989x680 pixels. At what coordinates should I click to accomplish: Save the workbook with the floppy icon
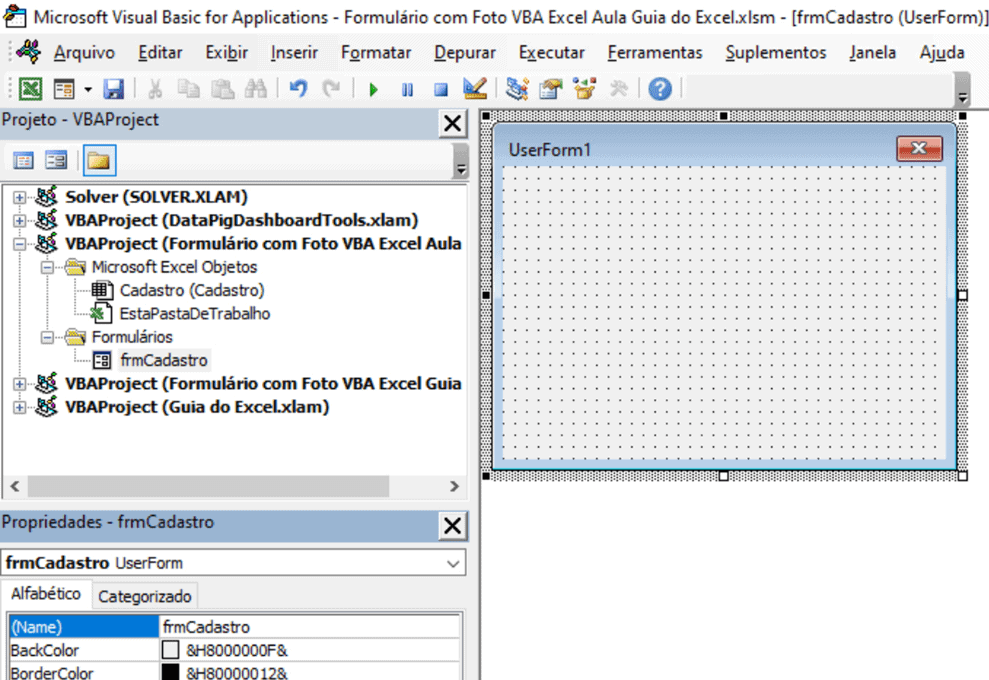(x=114, y=89)
